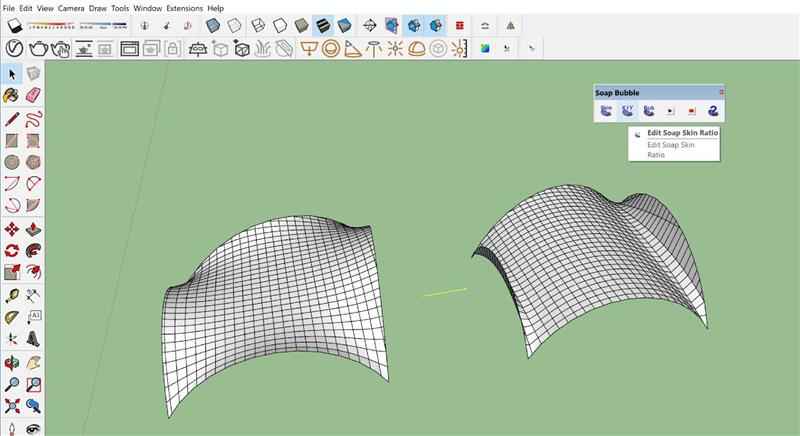The height and width of the screenshot is (436, 800).
Task: Pick the Tape Measure tool
Action: click(12, 296)
